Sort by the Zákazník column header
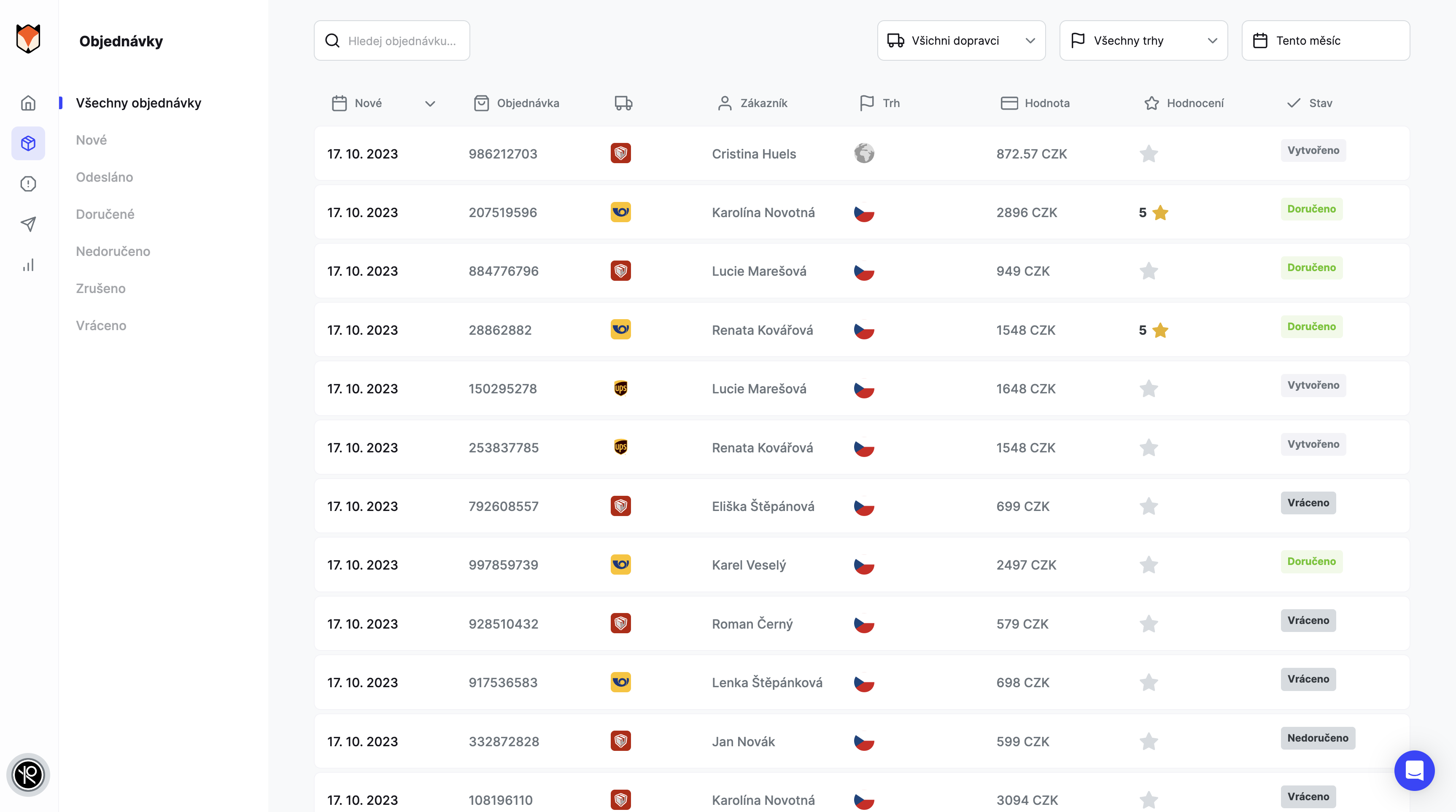This screenshot has width=1456, height=812. pos(752,103)
